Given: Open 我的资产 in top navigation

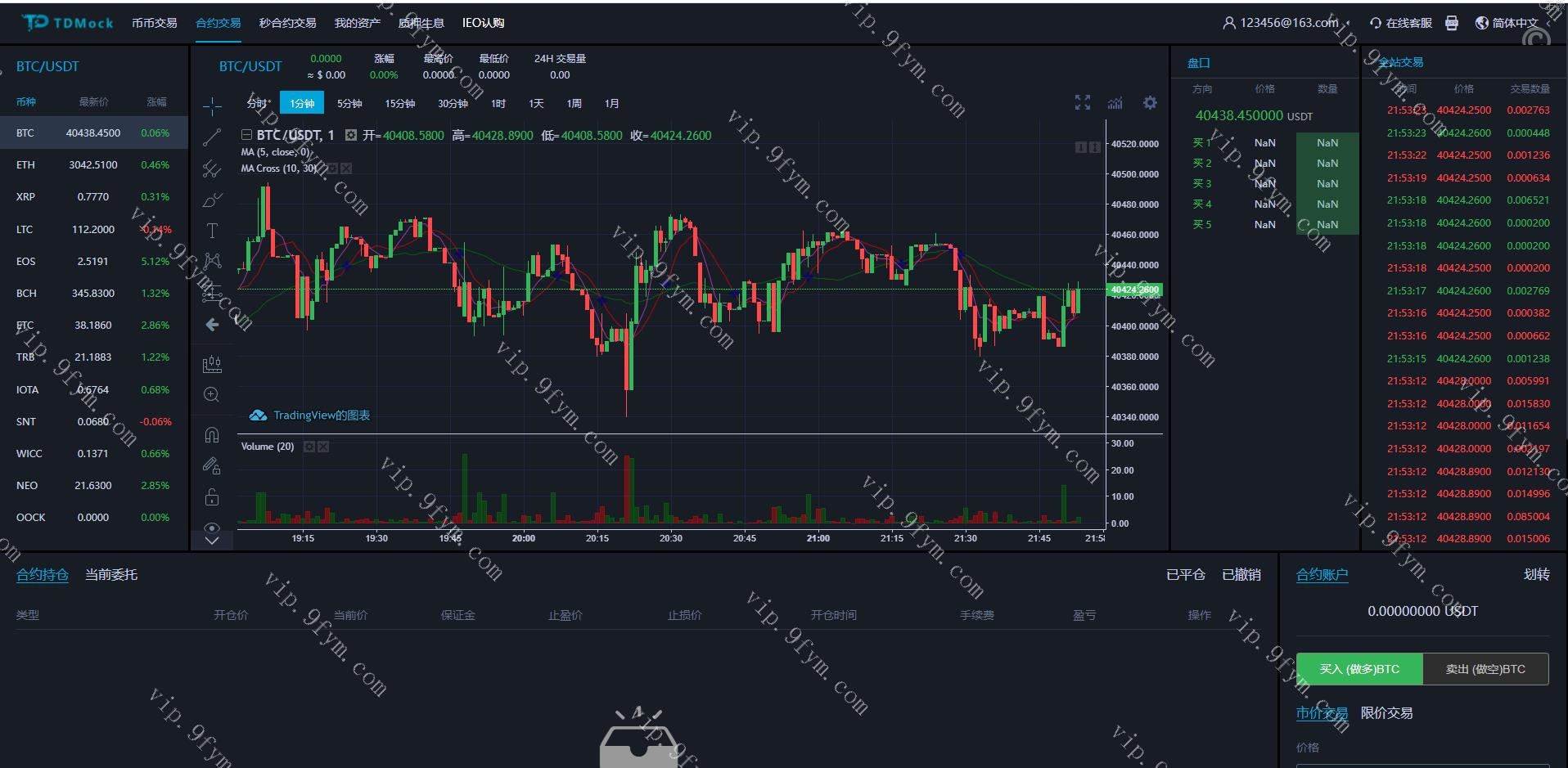Looking at the screenshot, I should coord(357,23).
